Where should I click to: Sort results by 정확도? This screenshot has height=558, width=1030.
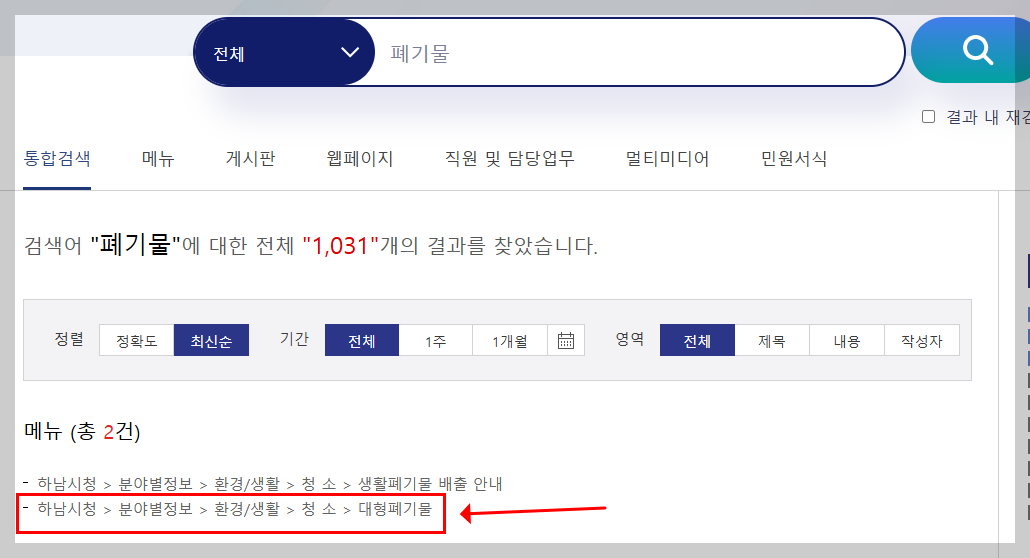137,340
